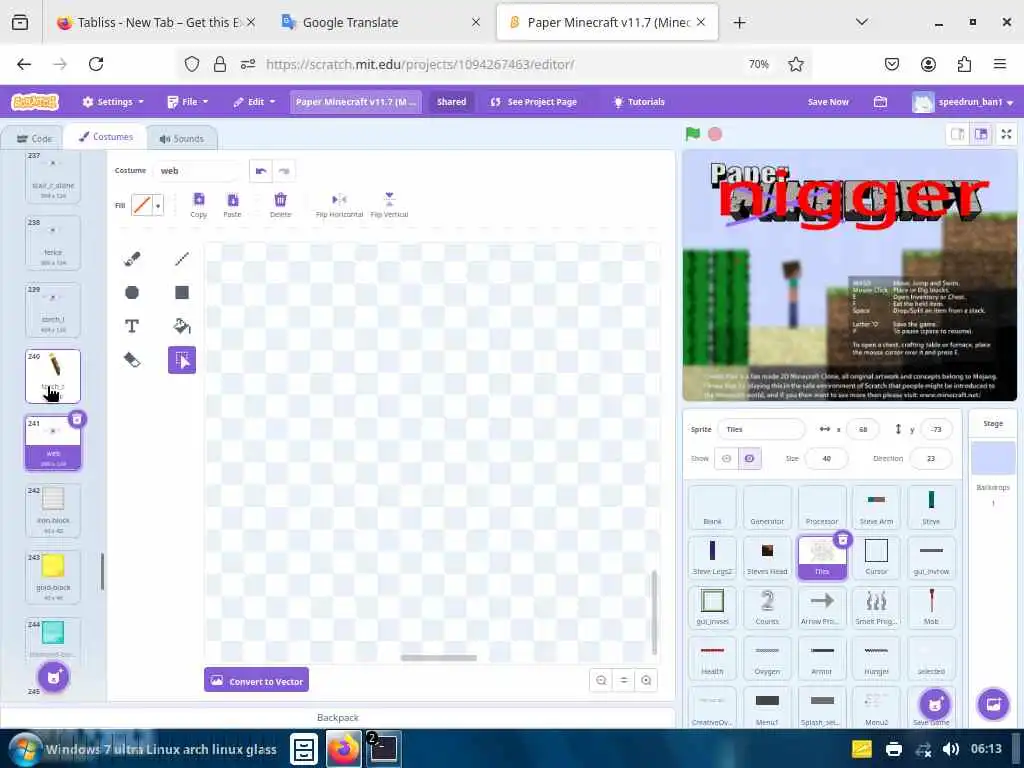This screenshot has height=768, width=1024.
Task: Switch to the Tabliss New Tab browser tab
Action: (155, 22)
